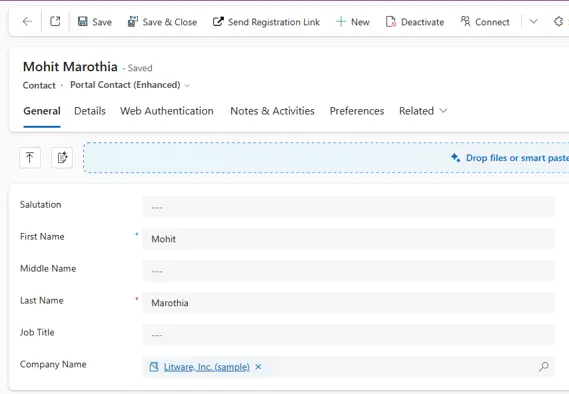
Task: Open the Notes & Activities tab
Action: 272,111
